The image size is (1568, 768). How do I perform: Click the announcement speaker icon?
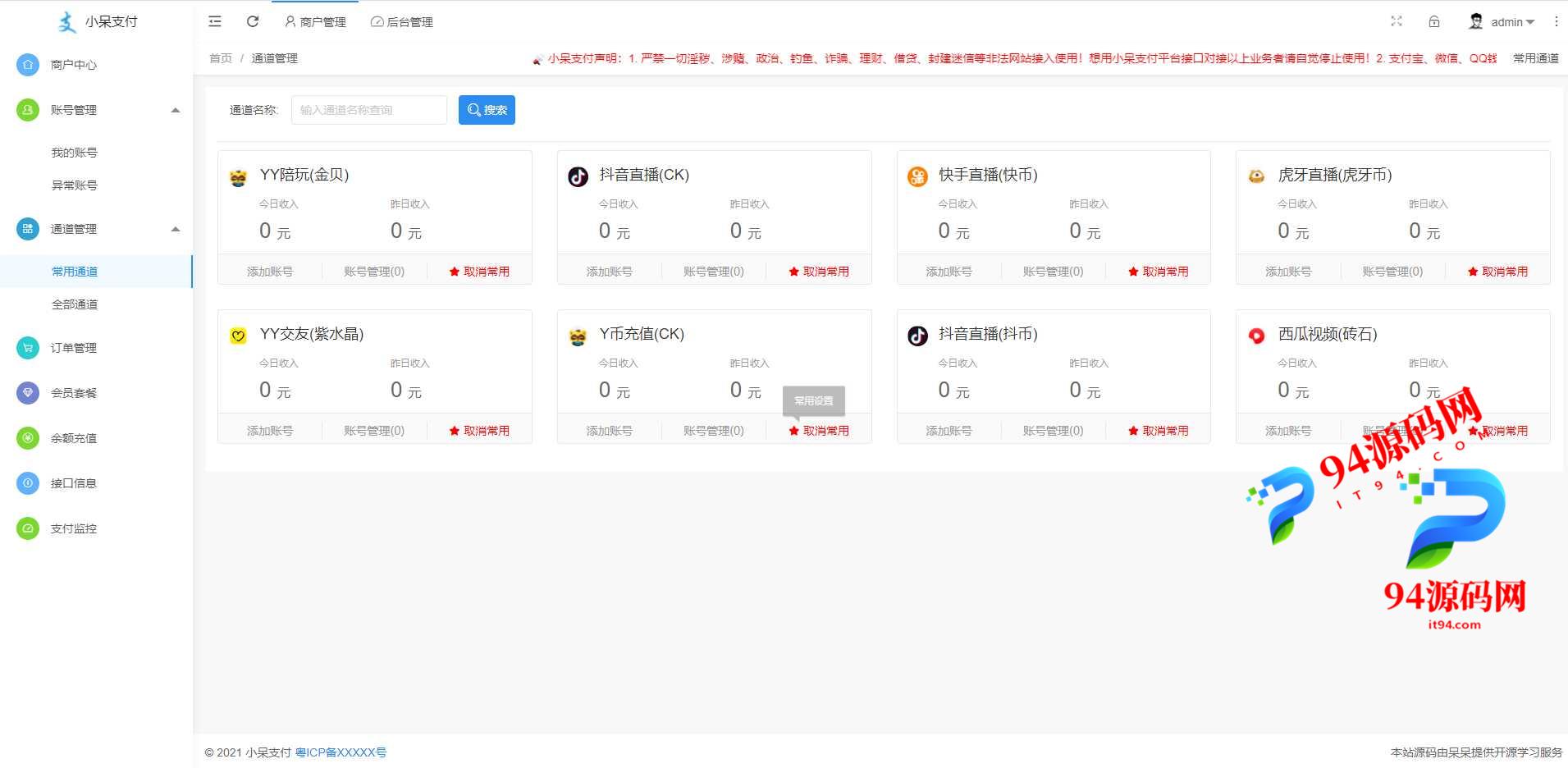[x=537, y=59]
